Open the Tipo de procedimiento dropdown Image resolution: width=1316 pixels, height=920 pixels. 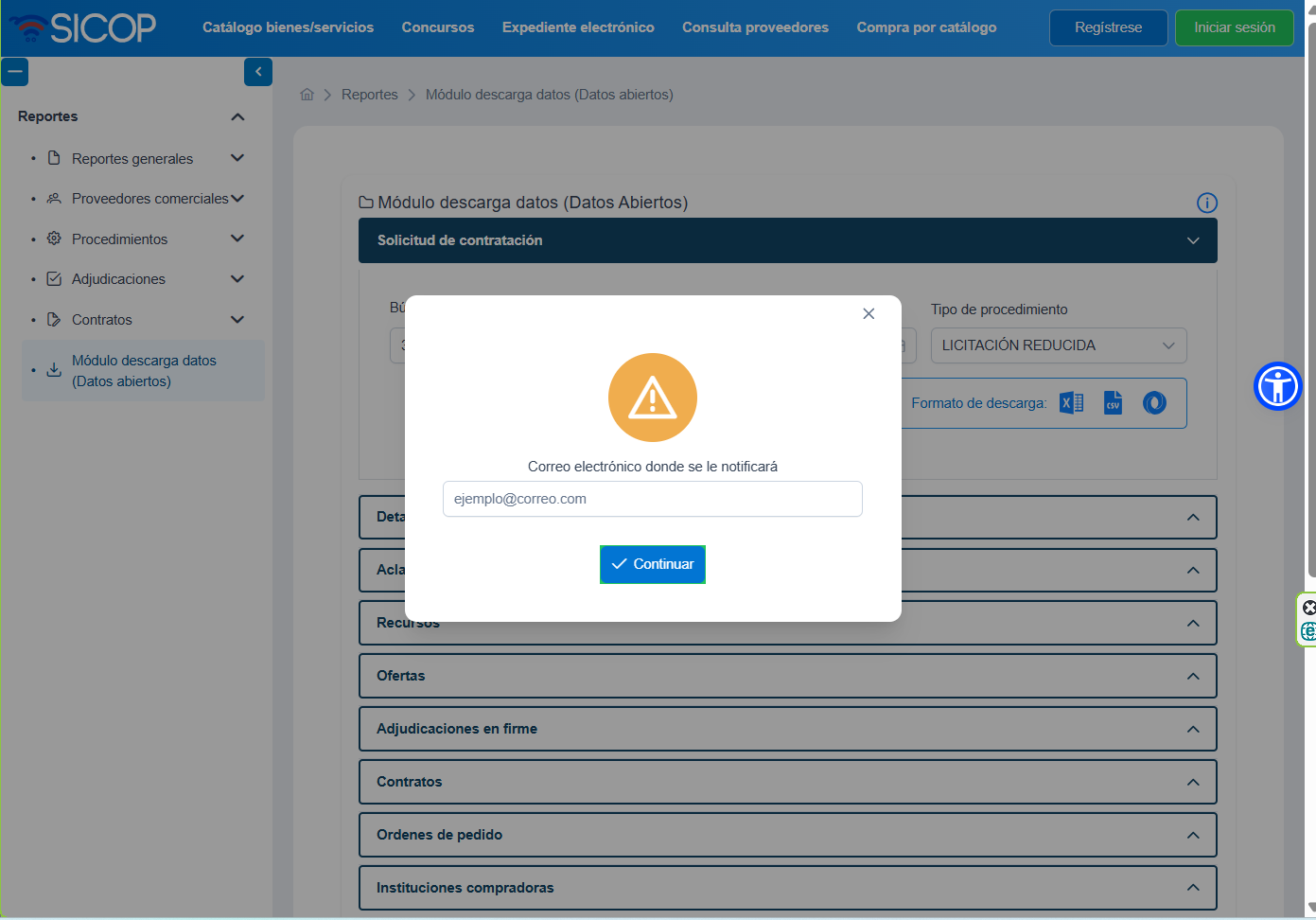click(1058, 345)
